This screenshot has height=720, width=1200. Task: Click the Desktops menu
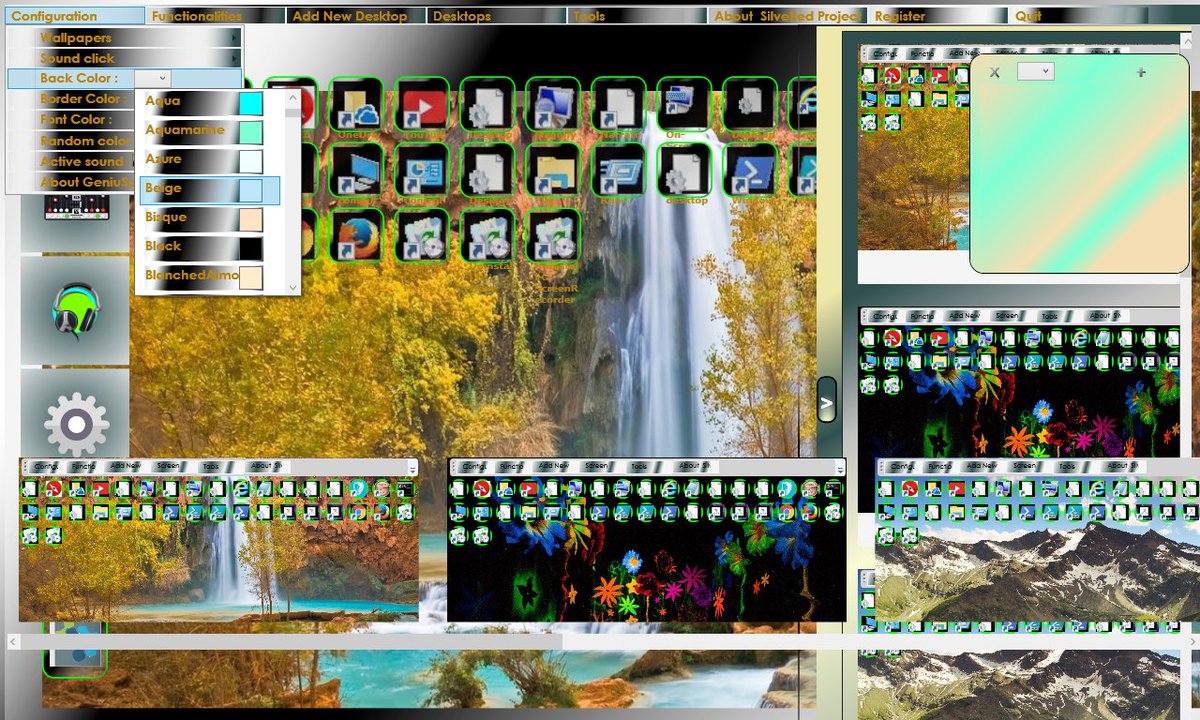click(x=461, y=15)
